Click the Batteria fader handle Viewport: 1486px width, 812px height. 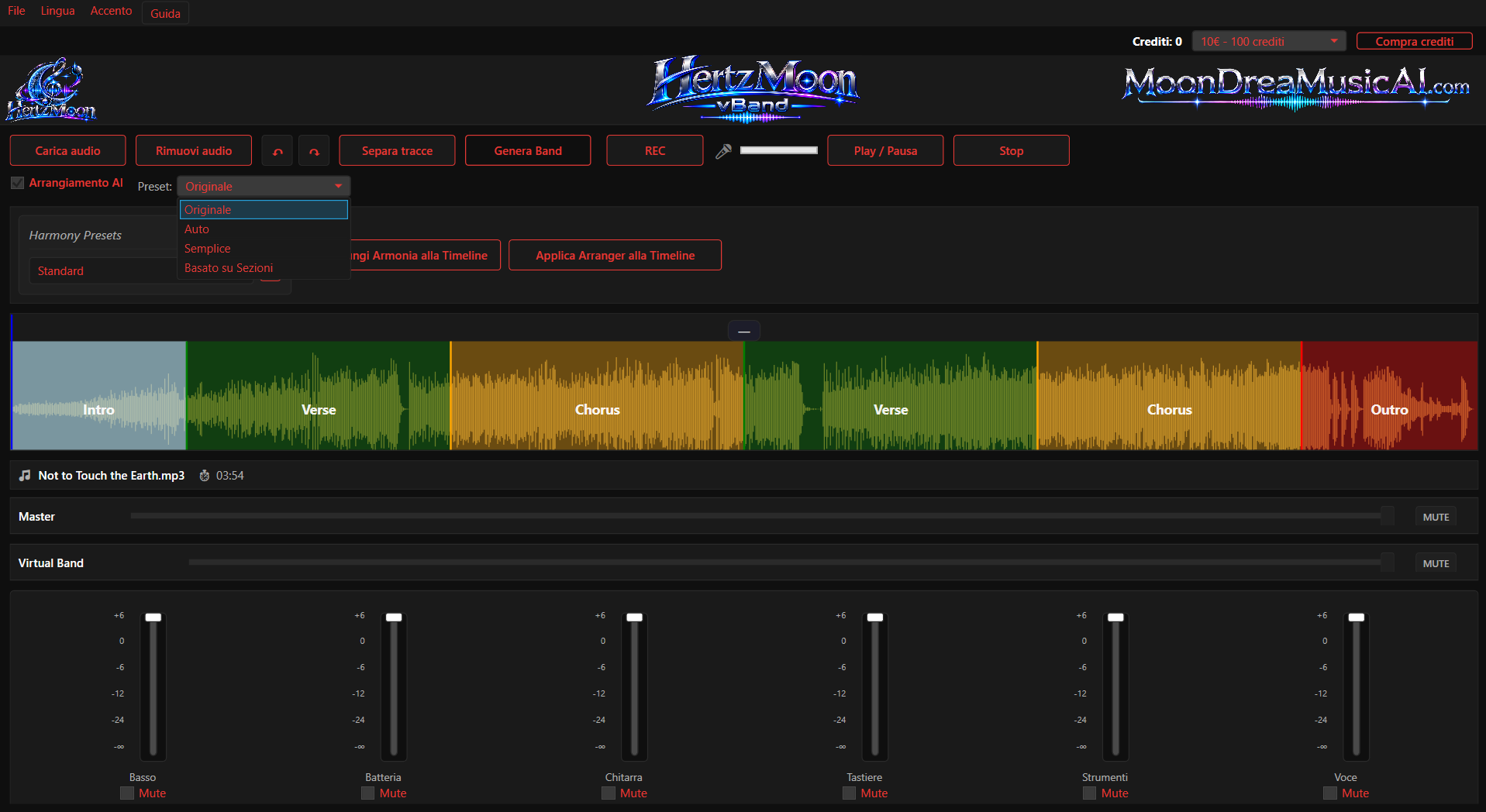click(394, 618)
